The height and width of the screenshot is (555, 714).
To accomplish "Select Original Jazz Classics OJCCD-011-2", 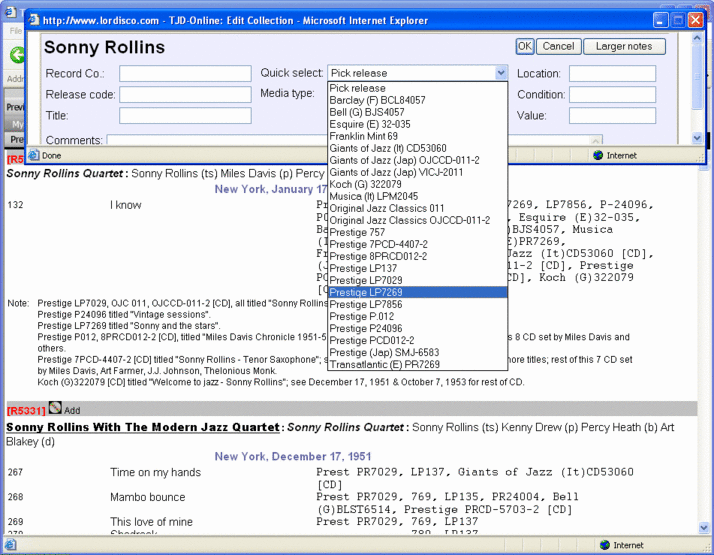I will tap(418, 220).
